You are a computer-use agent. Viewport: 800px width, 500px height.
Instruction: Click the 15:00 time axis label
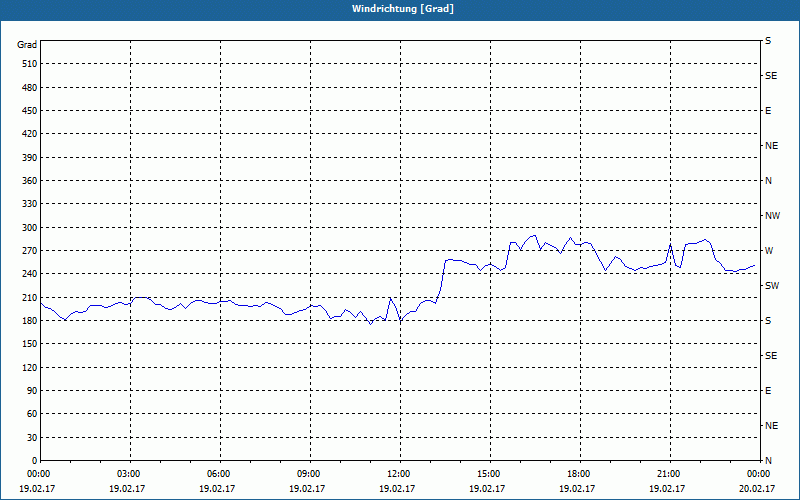(490, 474)
